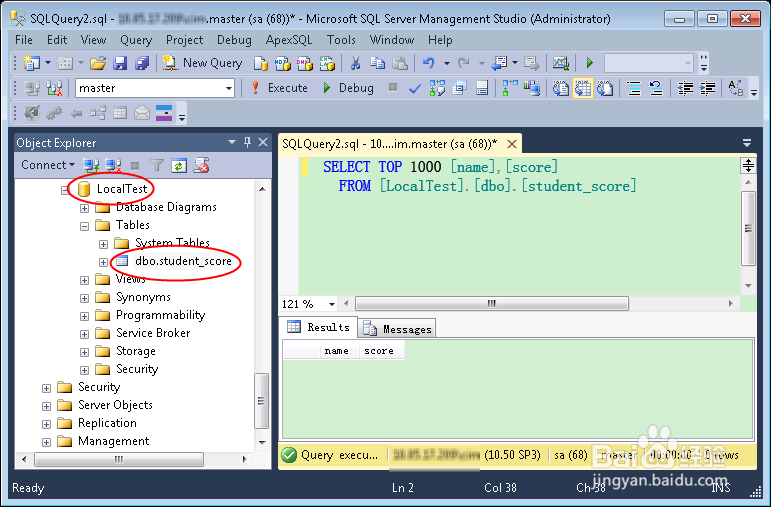Expand the Database Diagrams folder

point(85,208)
